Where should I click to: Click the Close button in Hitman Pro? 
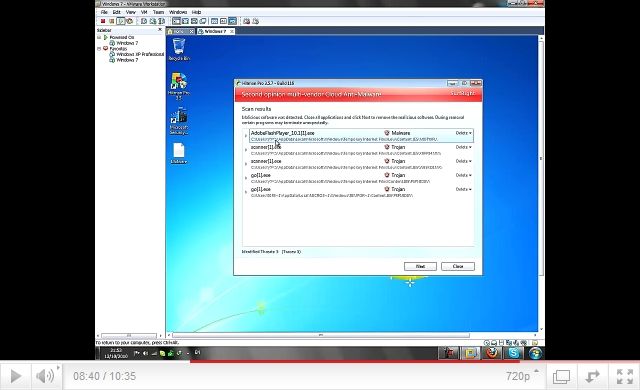pos(458,266)
